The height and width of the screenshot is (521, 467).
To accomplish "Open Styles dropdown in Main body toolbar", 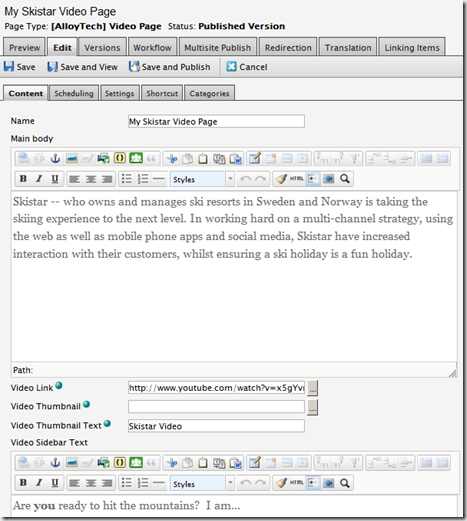I will 202,179.
